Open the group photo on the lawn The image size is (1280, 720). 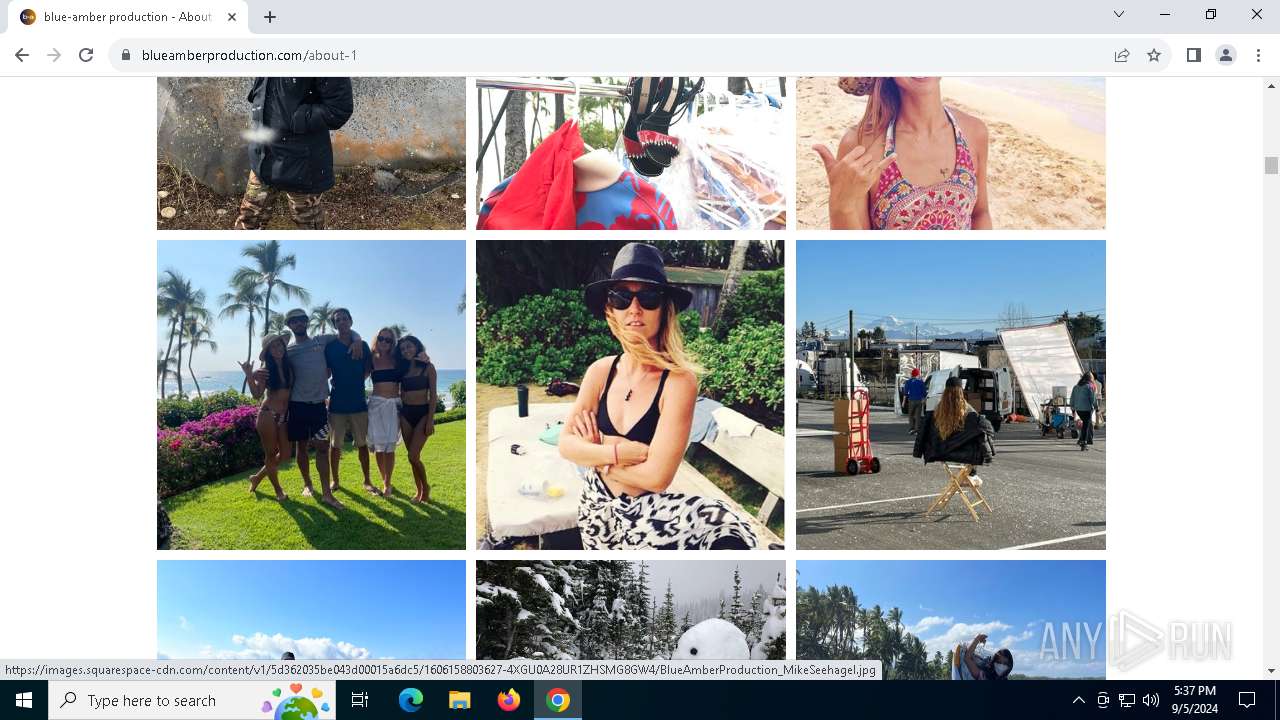point(311,395)
